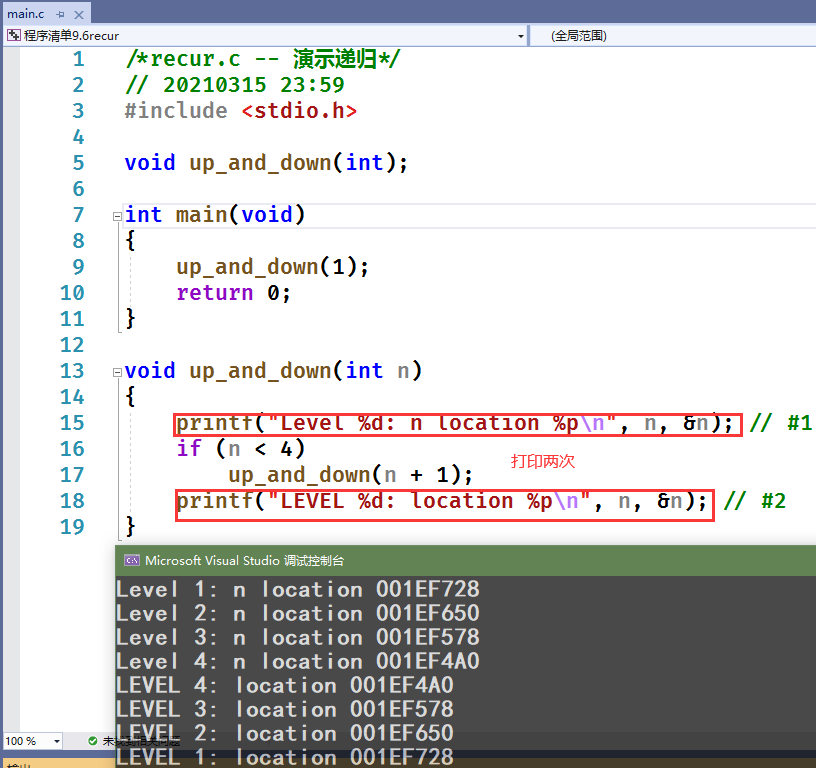Click line number 13 in the gutter
The image size is (816, 768).
[72, 371]
